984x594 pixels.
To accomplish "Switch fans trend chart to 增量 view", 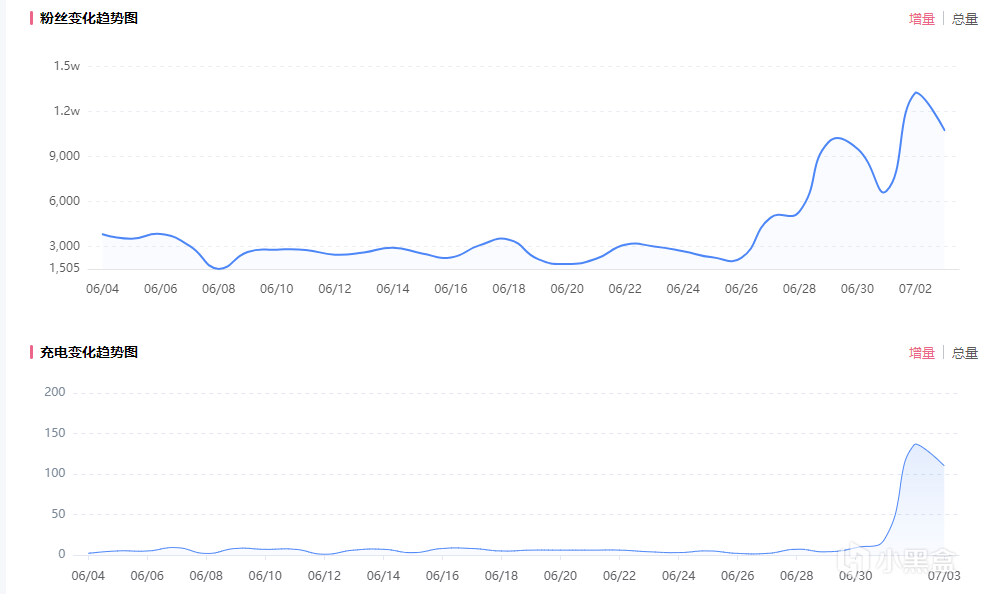I will click(x=921, y=19).
